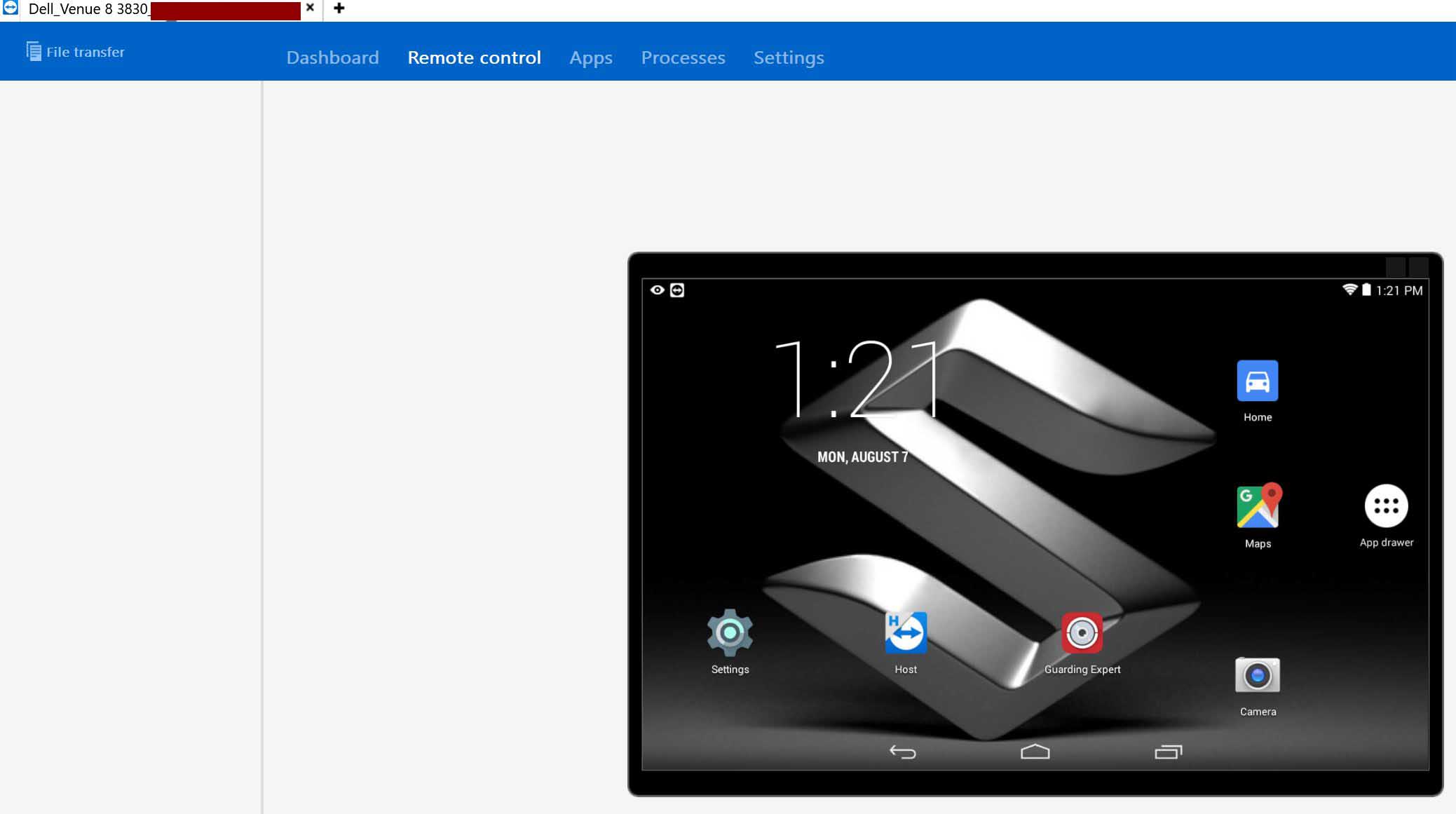The image size is (1456, 814).
Task: Open Google Maps on tablet
Action: tap(1258, 506)
